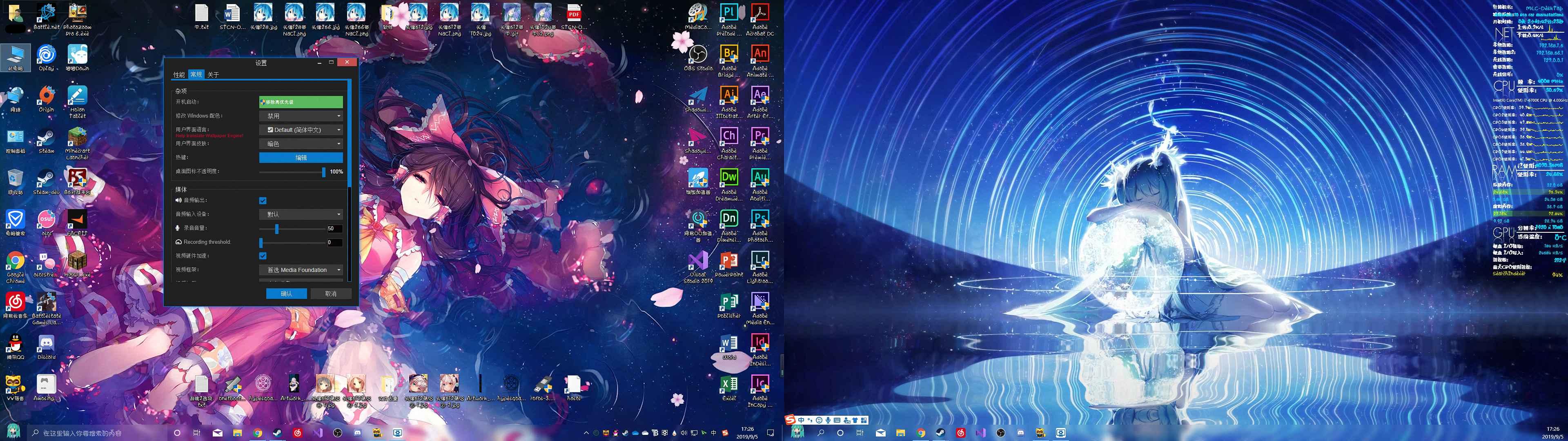Open the Adobe Character Animator desktop icon
This screenshot has width=1568, height=441.
[x=728, y=144]
